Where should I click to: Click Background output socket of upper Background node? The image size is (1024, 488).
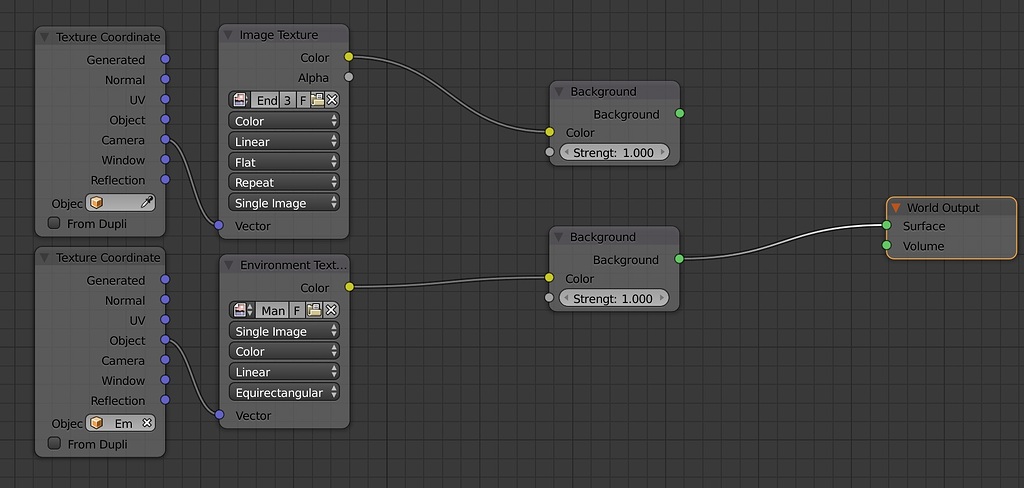(x=680, y=114)
